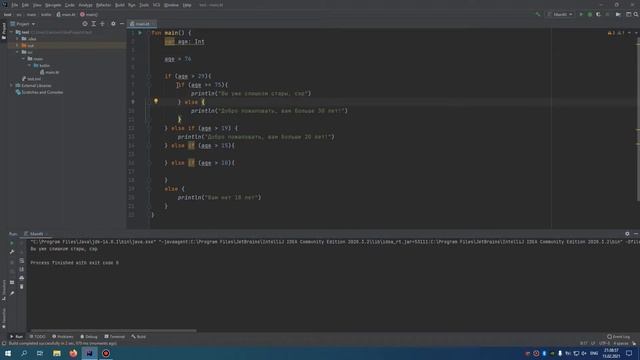Select the out folder in project tree
Viewport: 640px width, 360px height.
click(x=28, y=45)
